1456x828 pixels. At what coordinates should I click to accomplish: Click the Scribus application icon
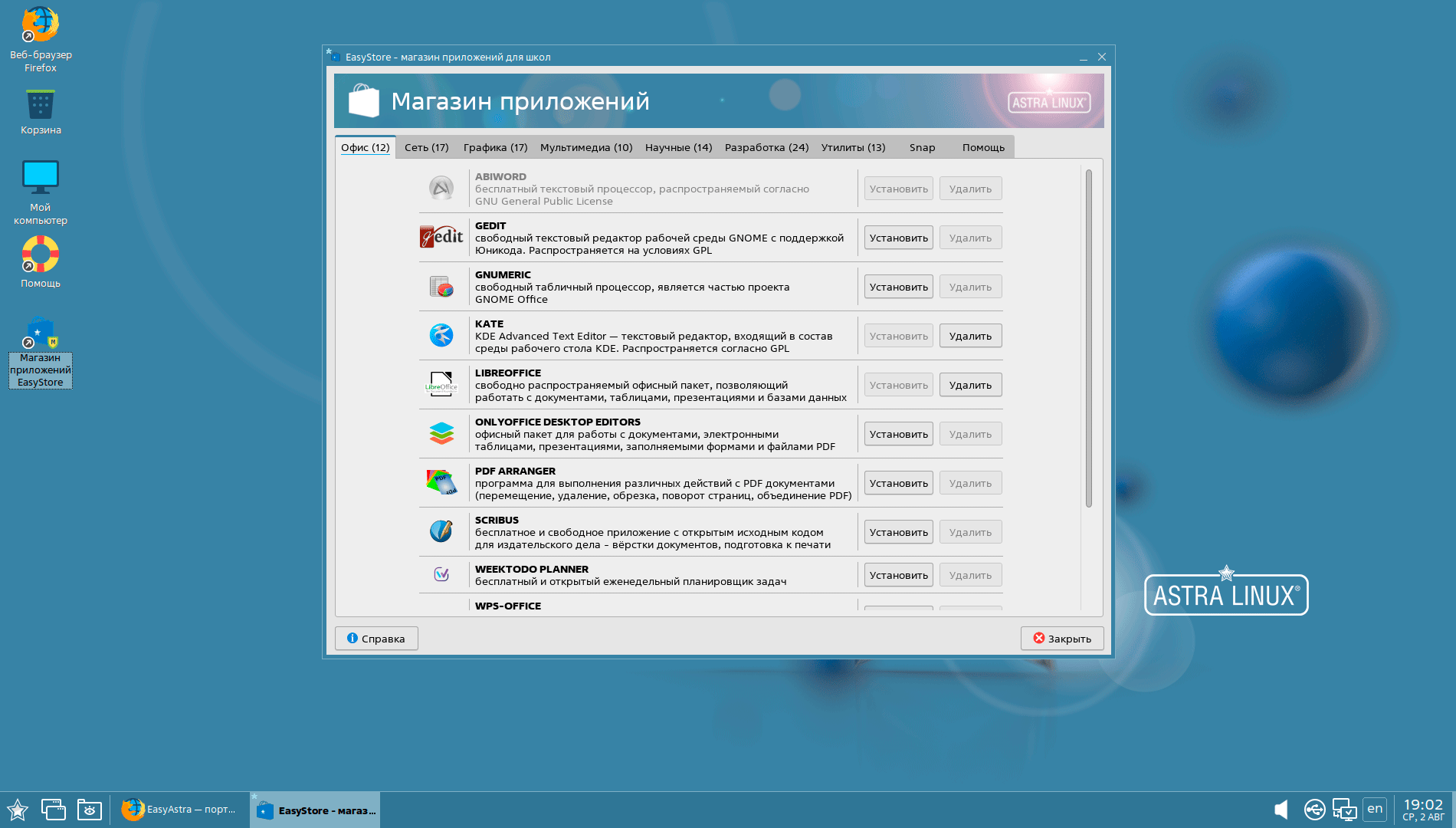pyautogui.click(x=441, y=531)
